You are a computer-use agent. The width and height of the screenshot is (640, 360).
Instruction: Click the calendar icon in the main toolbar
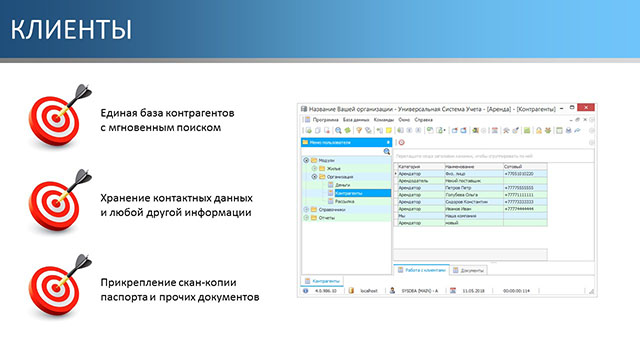point(495,131)
